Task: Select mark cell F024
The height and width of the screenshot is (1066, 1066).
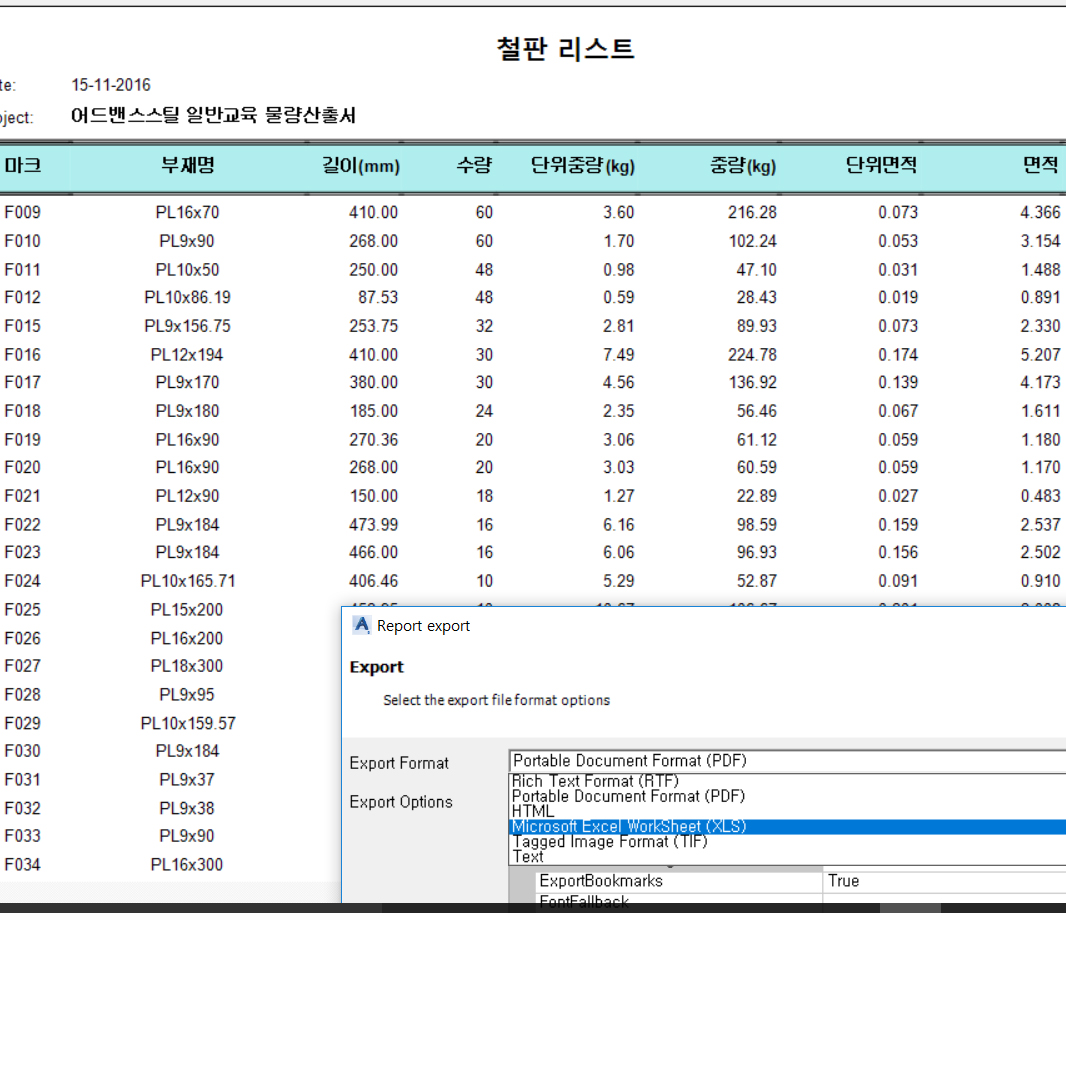Action: click(x=22, y=581)
